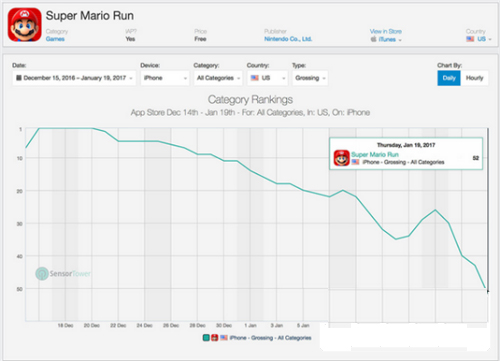Open the Device iPhone dropdown
Screen dimensions: 500x361
[x=165, y=78]
